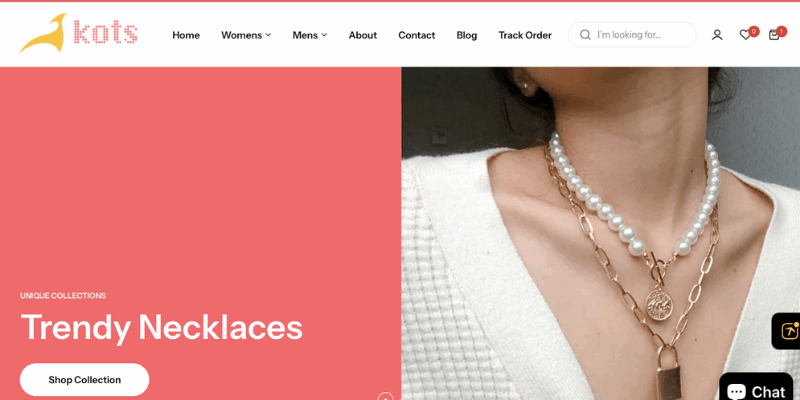Open the yellow floating widget icon
This screenshot has width=800, height=400.
coord(788,331)
